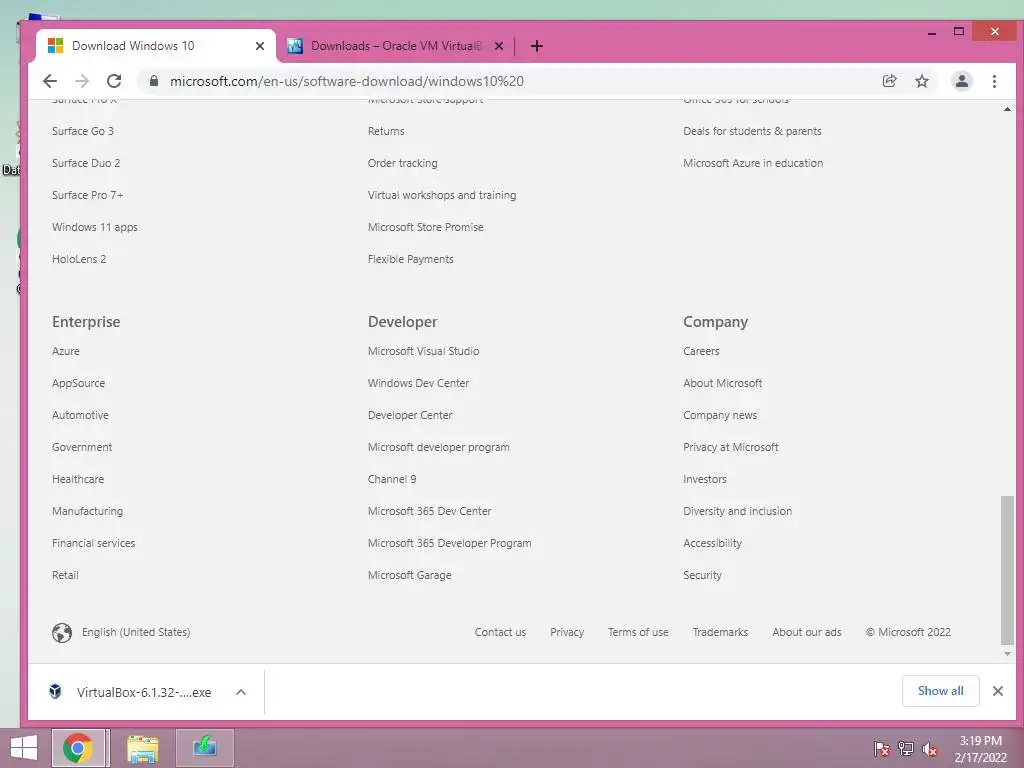
Task: Open HoloLens 2 link
Action: pos(79,259)
